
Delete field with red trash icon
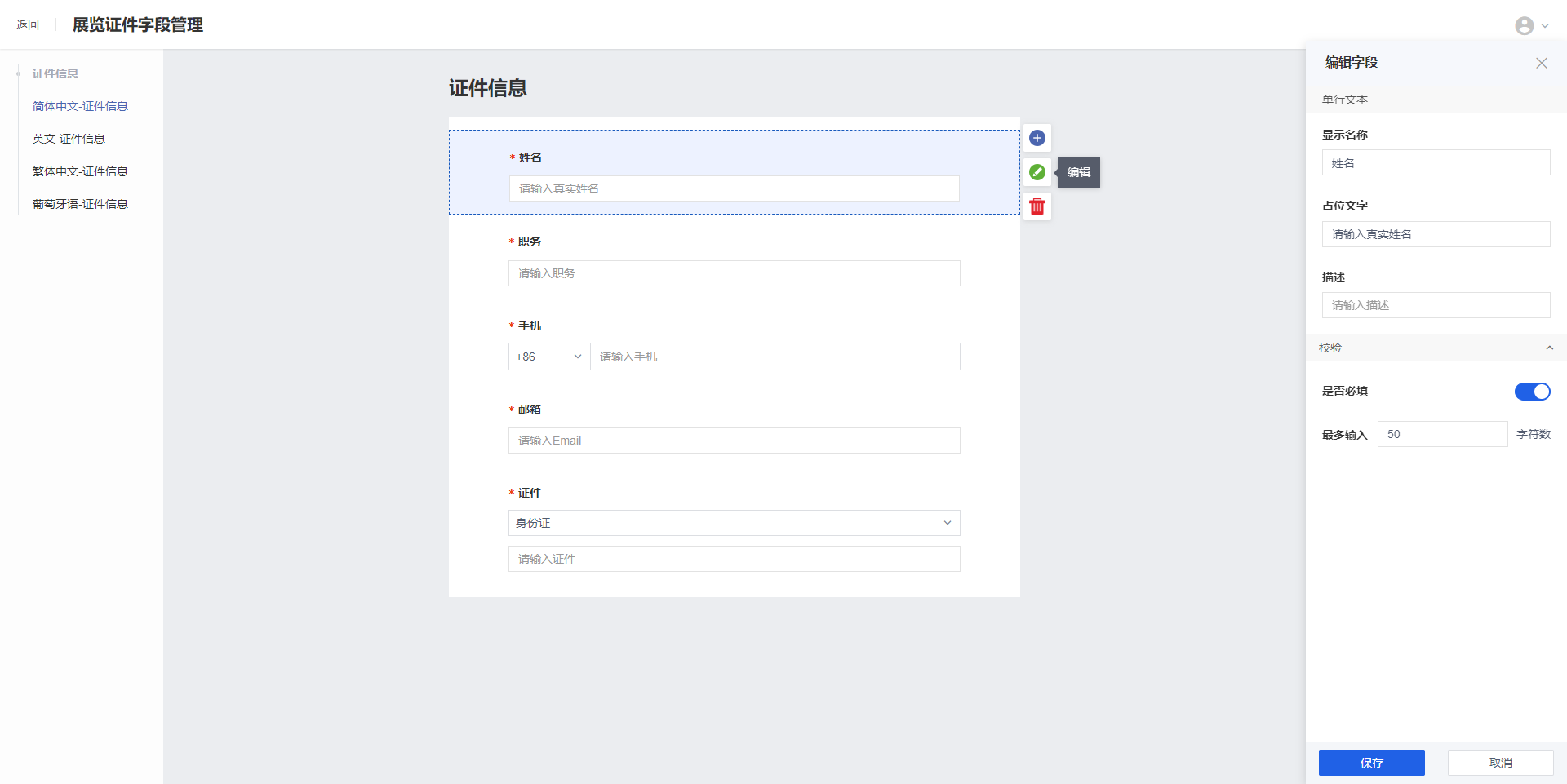point(1037,206)
